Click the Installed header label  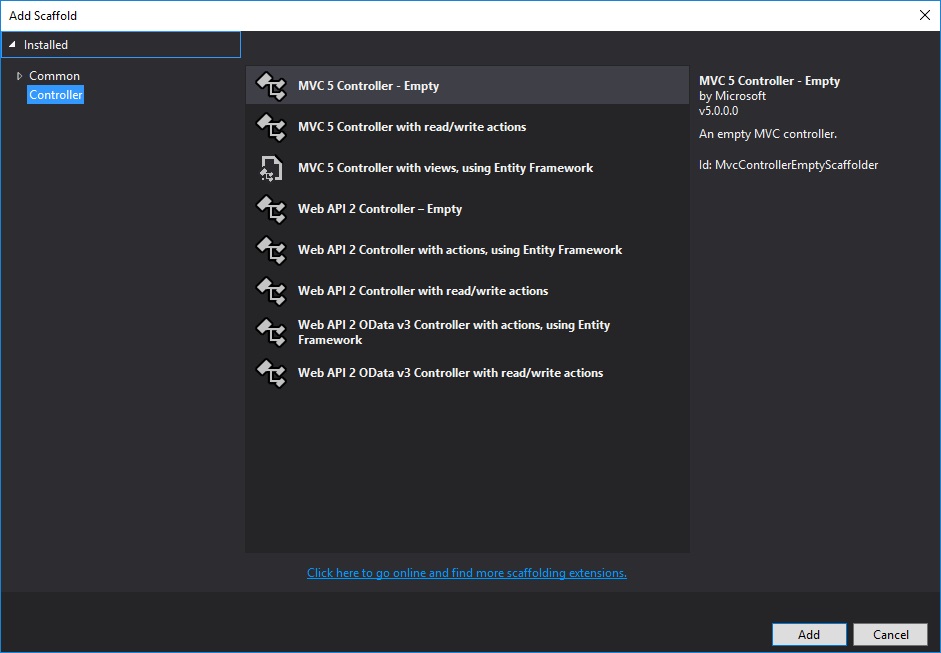46,45
